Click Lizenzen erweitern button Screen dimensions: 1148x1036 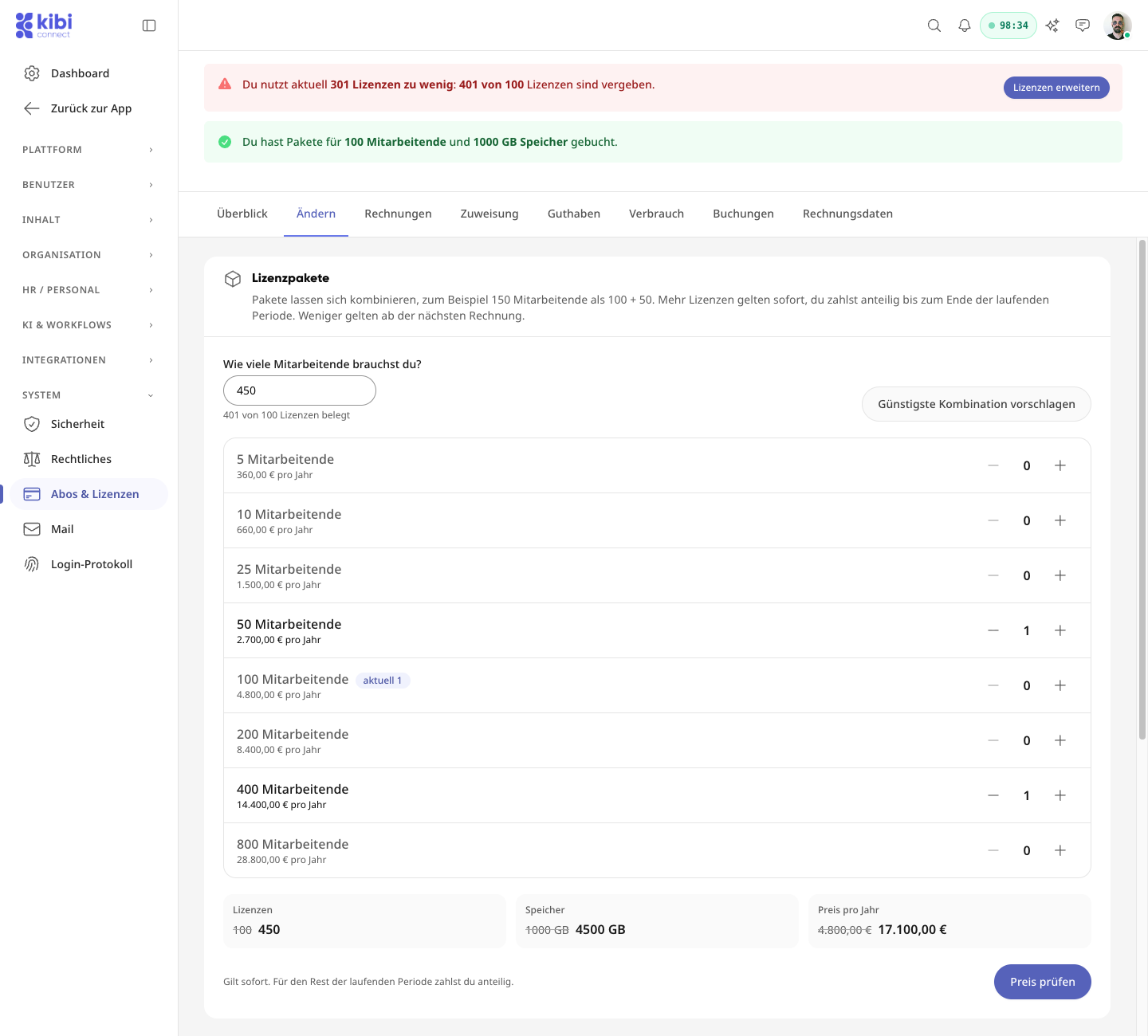(x=1056, y=88)
